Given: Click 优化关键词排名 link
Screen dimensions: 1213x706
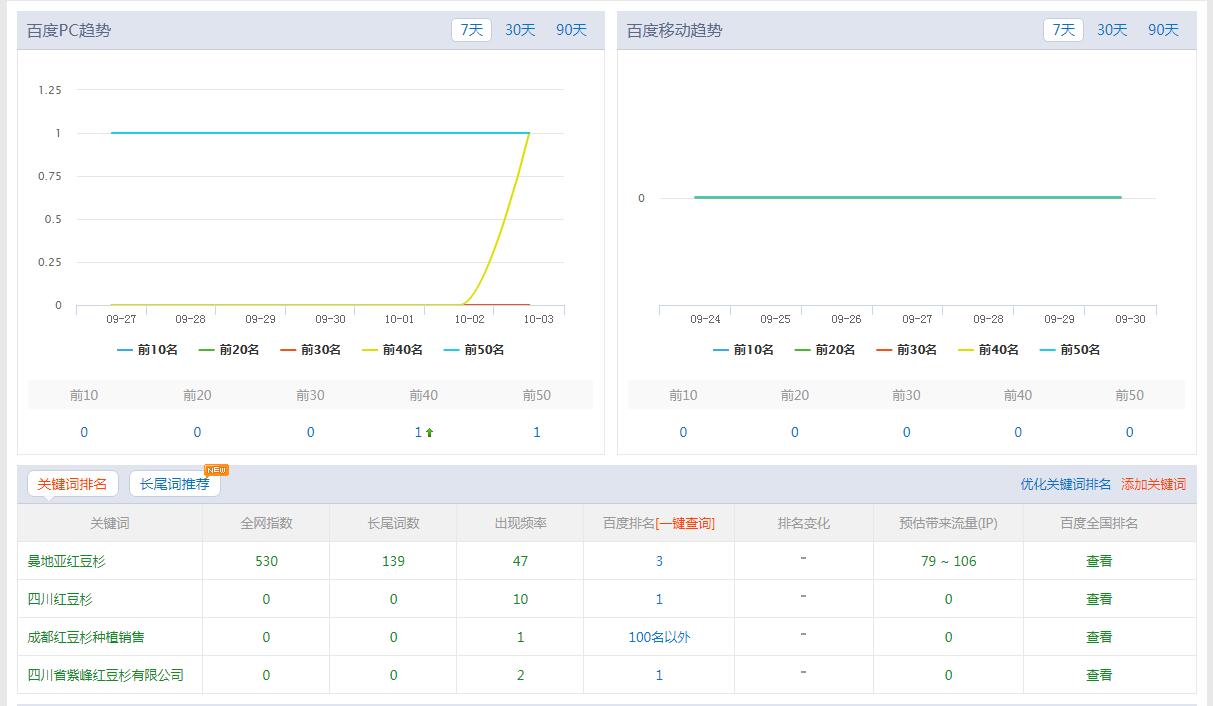Looking at the screenshot, I should [x=1065, y=484].
